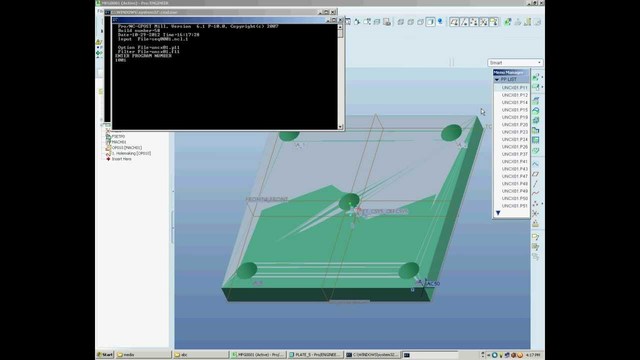This screenshot has height=360, width=640.
Task: Click the green heart-shaped sidebar icon
Action: tap(536, 151)
